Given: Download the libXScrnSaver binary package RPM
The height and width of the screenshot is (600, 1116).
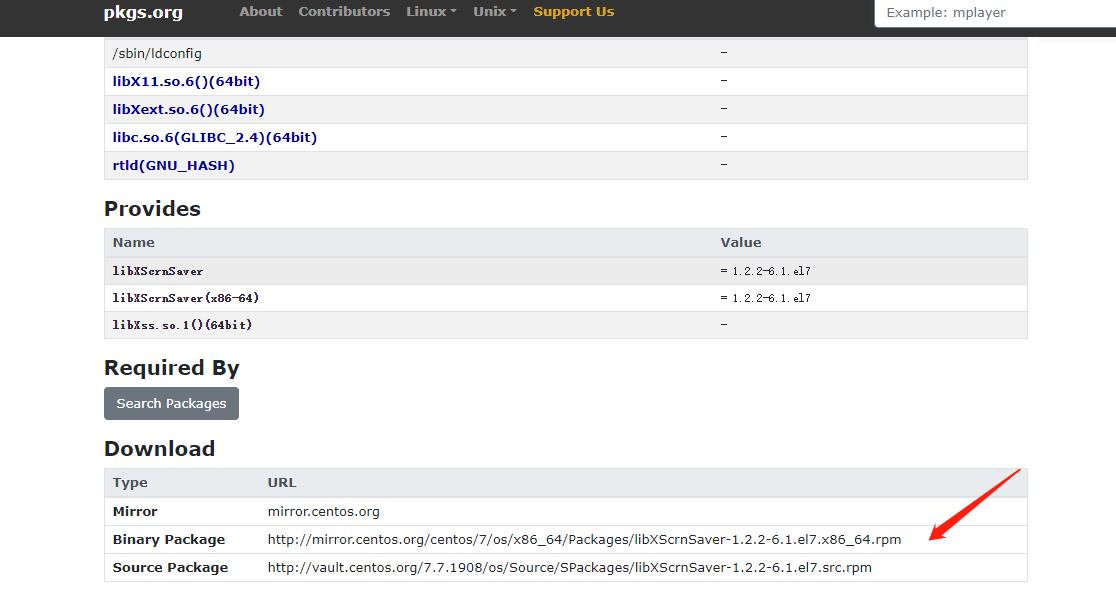Looking at the screenshot, I should [583, 539].
